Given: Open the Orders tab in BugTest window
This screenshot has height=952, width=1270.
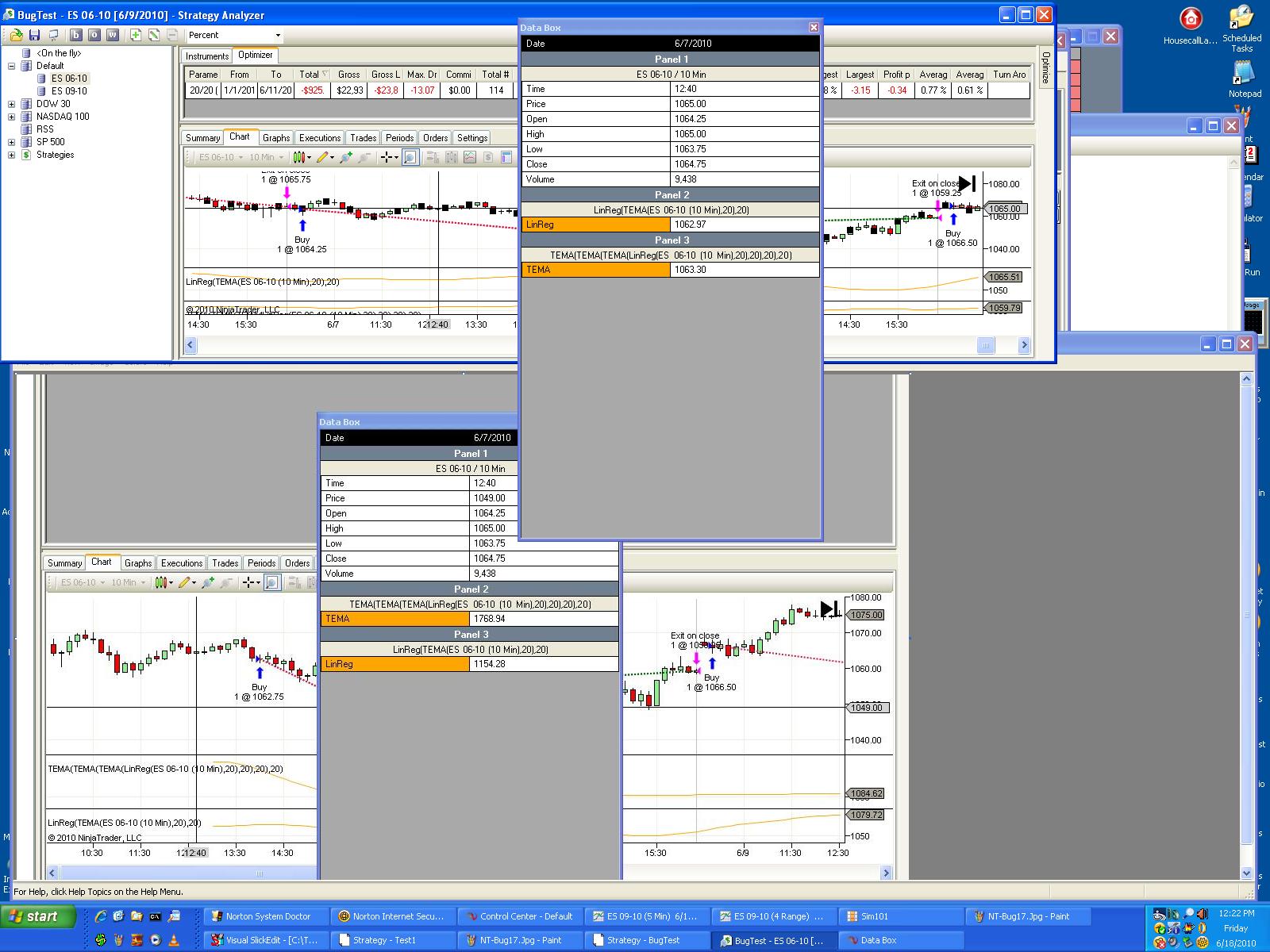Looking at the screenshot, I should [436, 138].
